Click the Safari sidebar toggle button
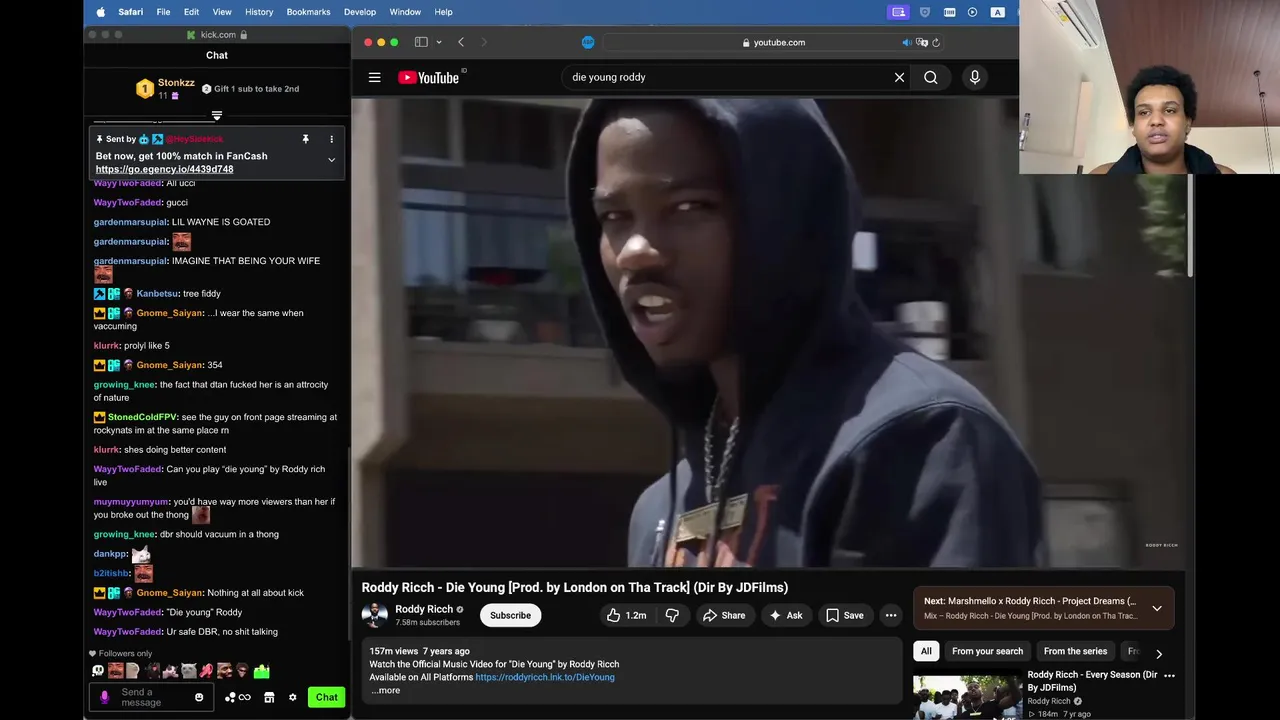The image size is (1280, 720). [x=421, y=42]
